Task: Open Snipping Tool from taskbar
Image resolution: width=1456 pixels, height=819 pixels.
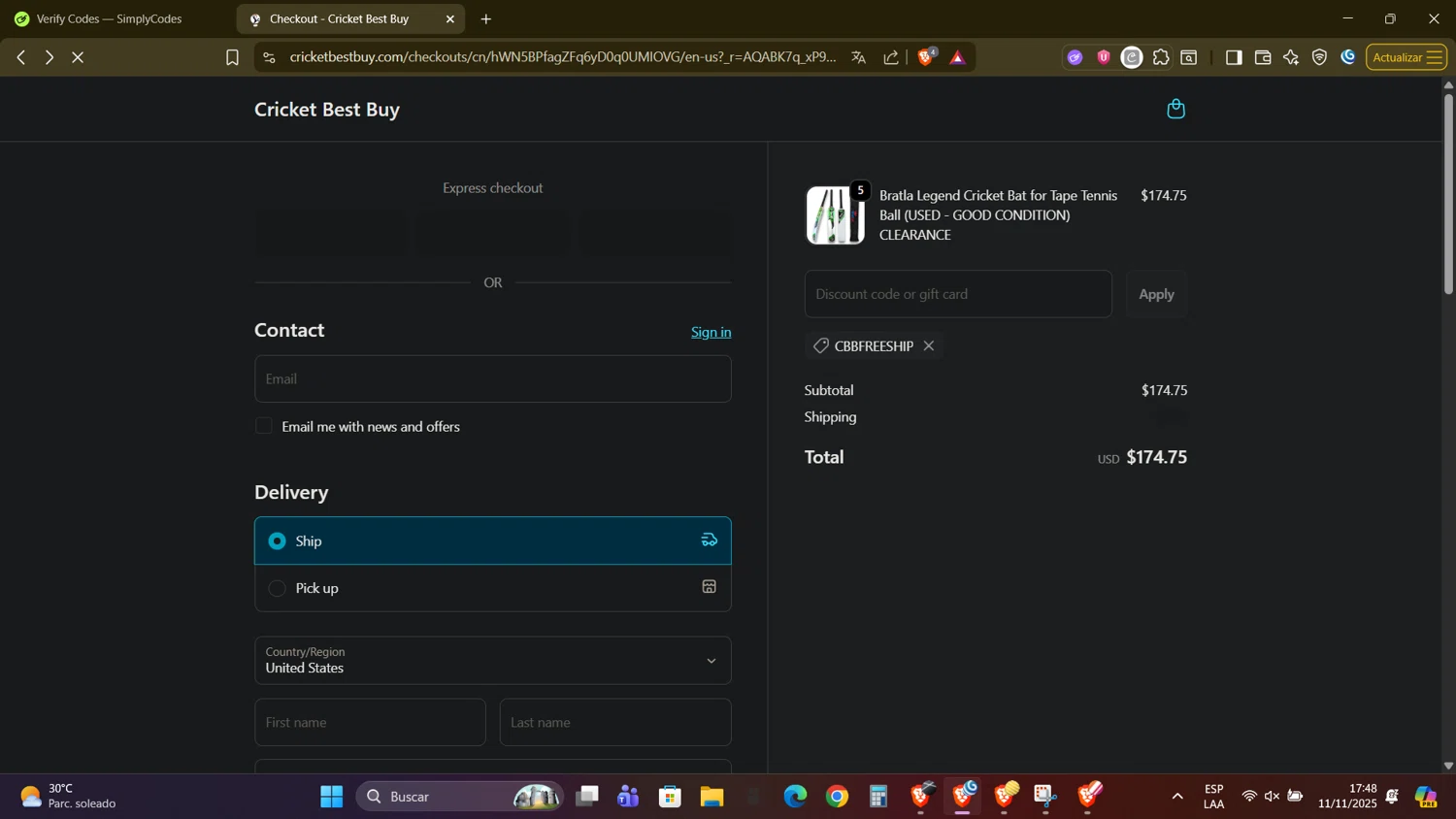Action: click(1045, 797)
